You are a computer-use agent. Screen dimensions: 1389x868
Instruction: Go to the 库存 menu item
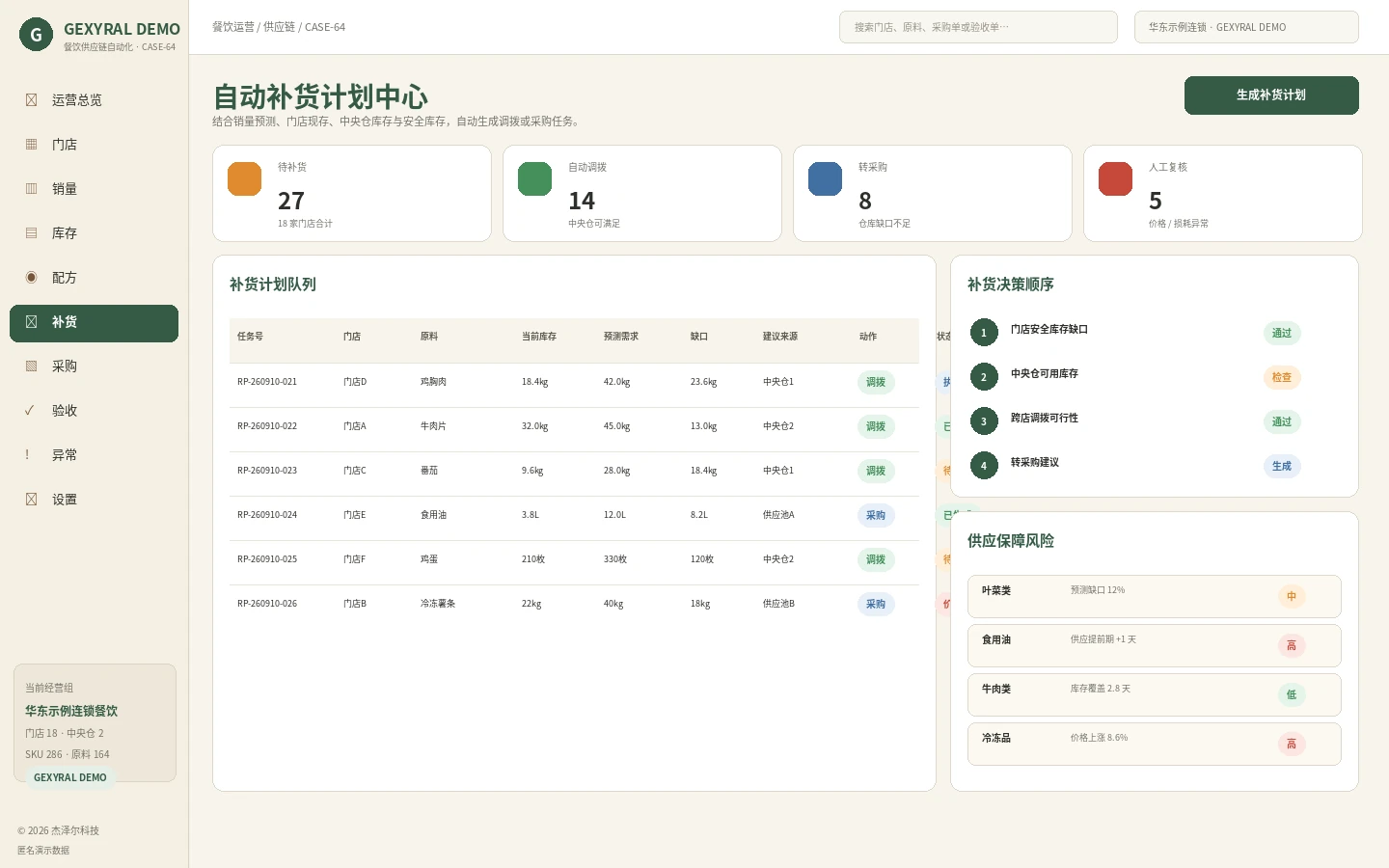click(x=94, y=233)
